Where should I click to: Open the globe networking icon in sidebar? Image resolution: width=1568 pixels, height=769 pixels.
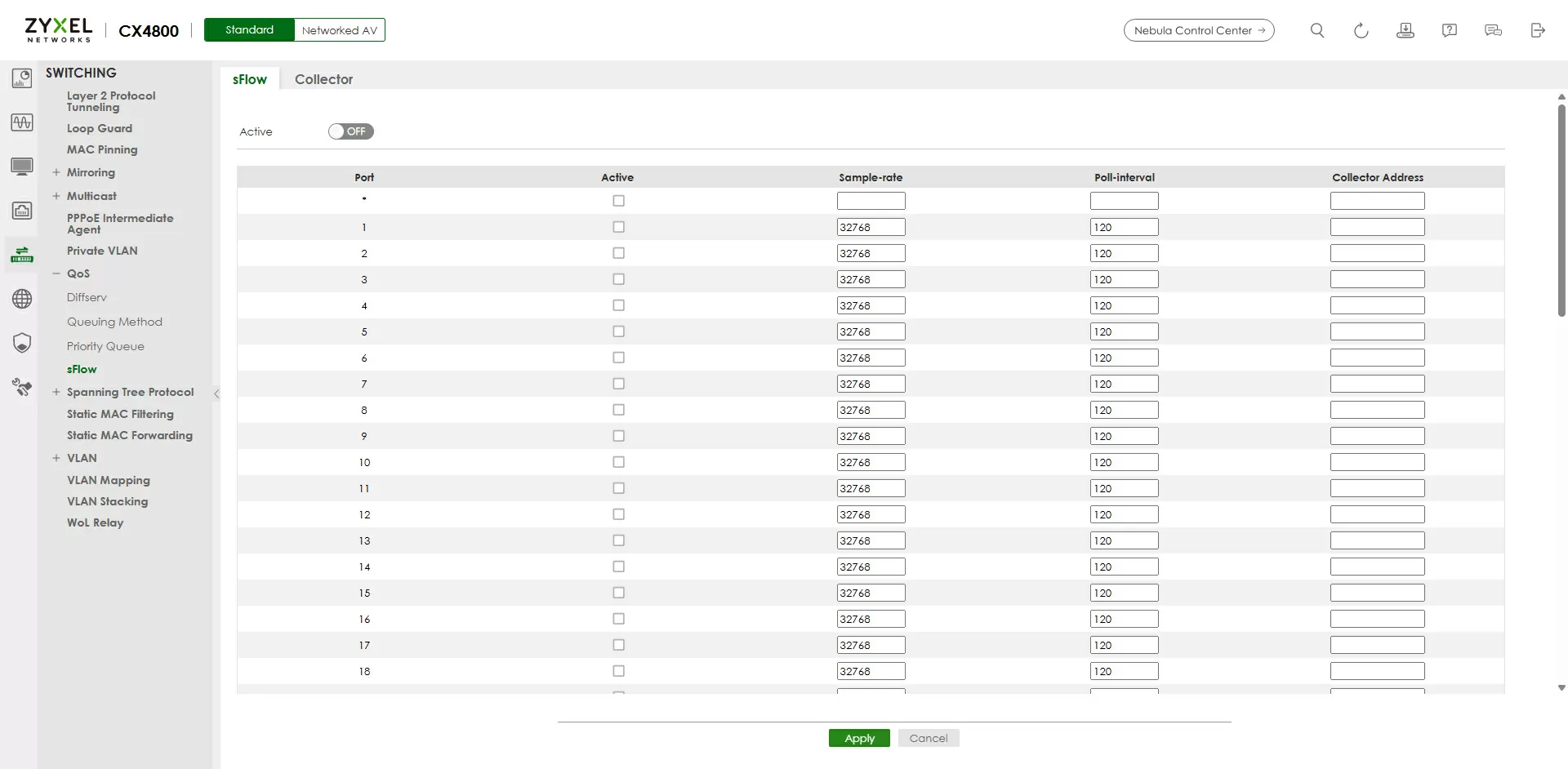pyautogui.click(x=22, y=299)
